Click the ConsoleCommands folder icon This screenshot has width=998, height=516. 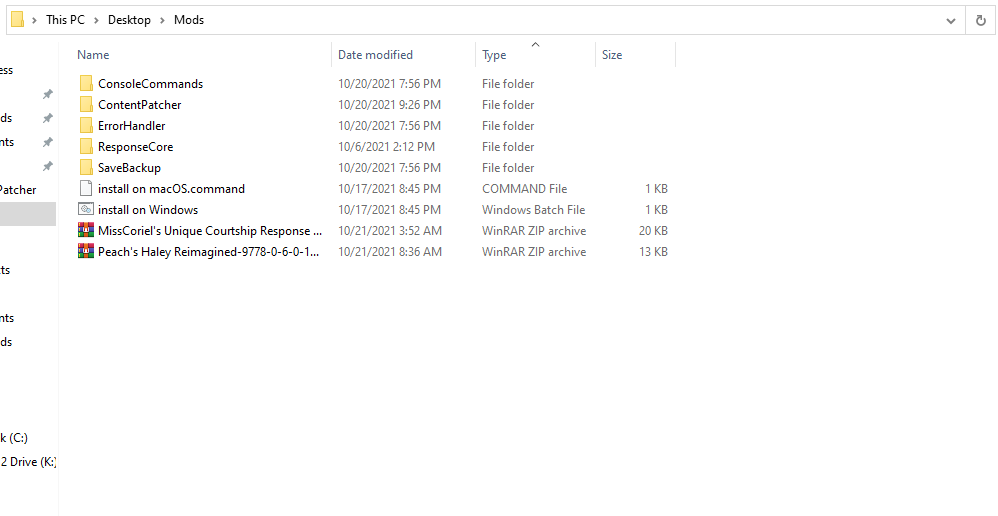click(86, 84)
